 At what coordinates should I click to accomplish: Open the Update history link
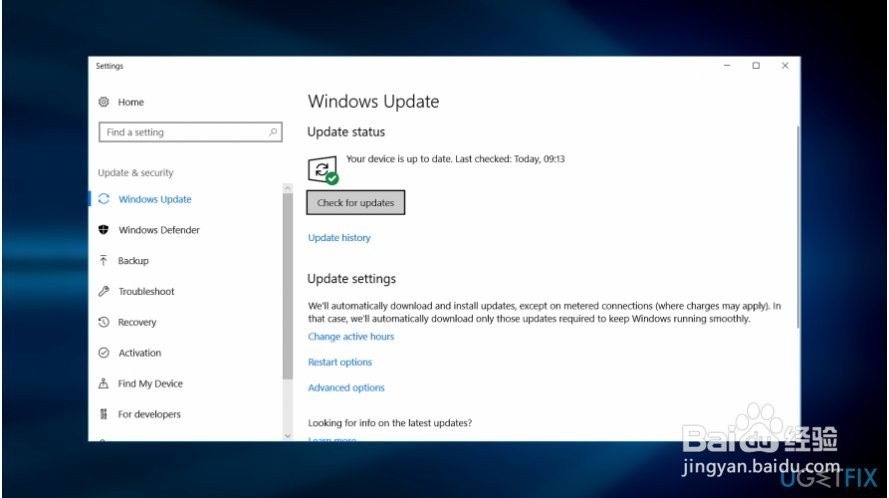point(339,238)
